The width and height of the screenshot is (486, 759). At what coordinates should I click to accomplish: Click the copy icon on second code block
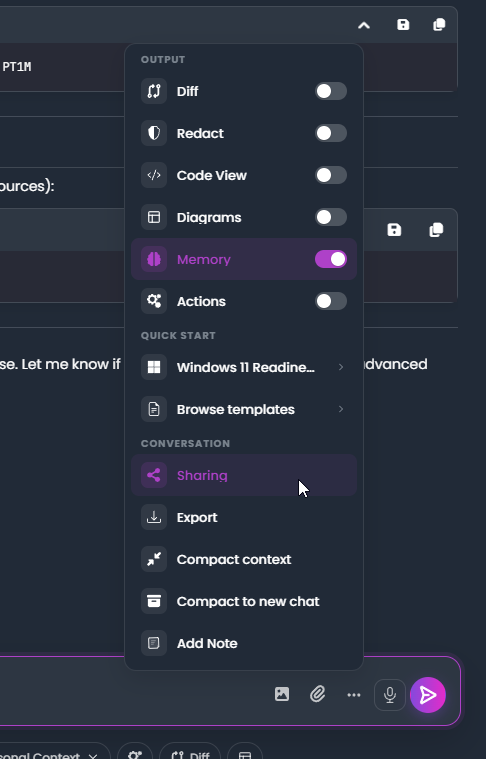(436, 230)
